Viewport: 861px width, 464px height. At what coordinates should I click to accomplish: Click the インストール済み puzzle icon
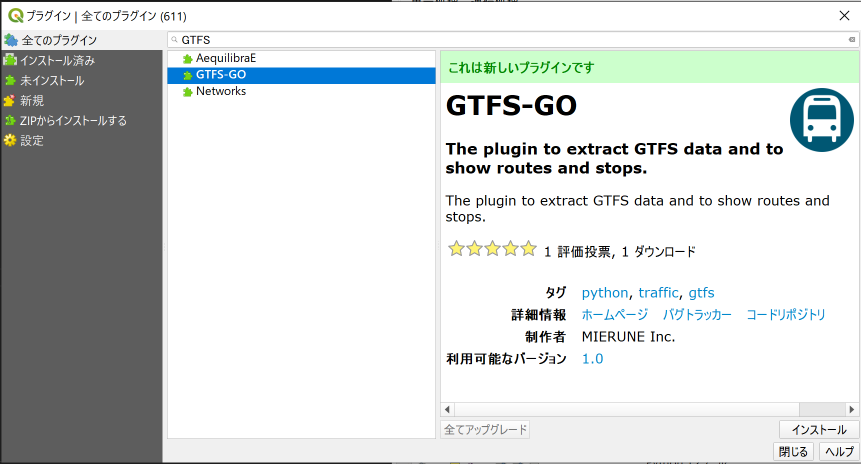pos(10,60)
